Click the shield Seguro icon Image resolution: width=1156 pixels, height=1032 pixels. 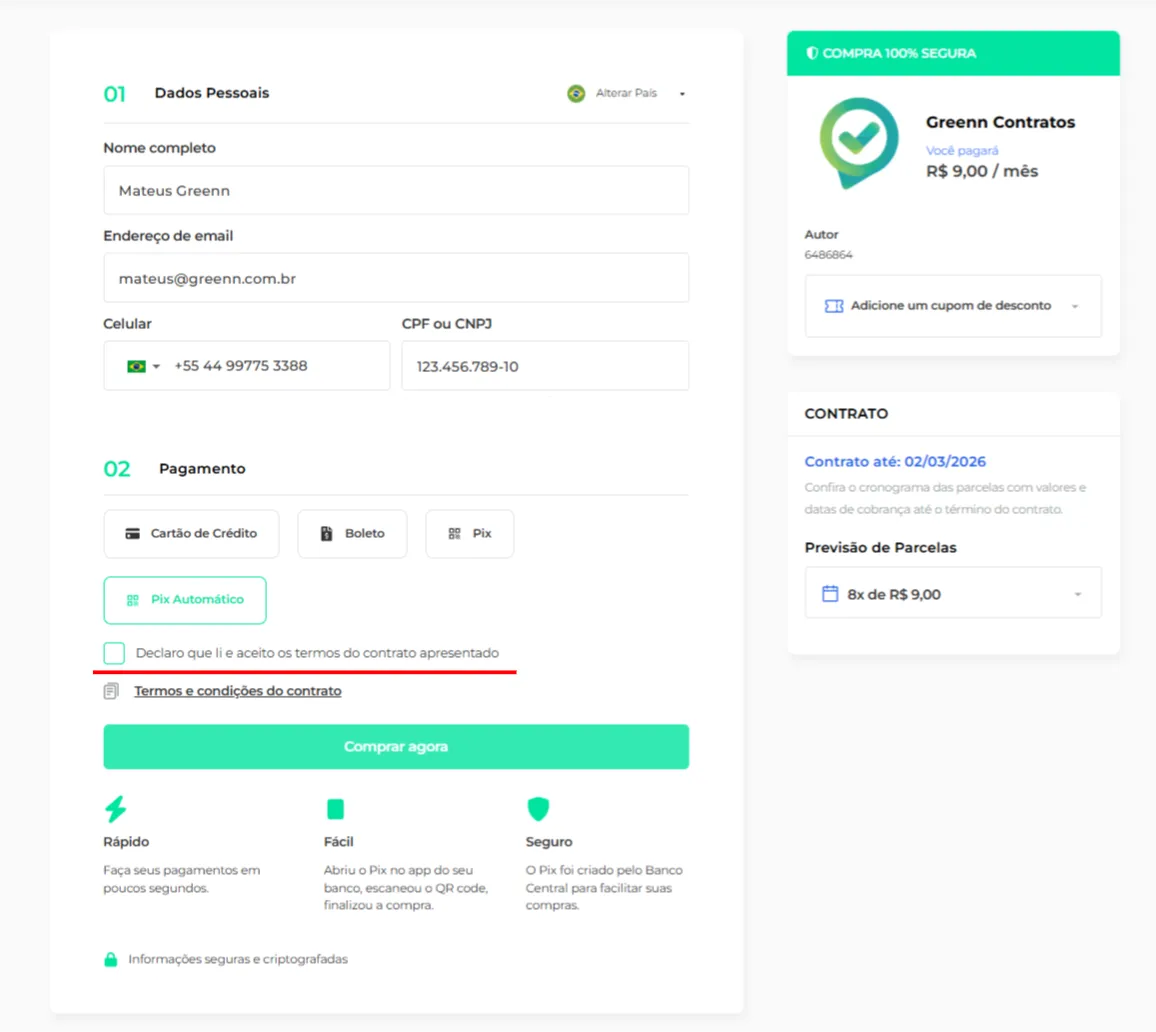(538, 809)
